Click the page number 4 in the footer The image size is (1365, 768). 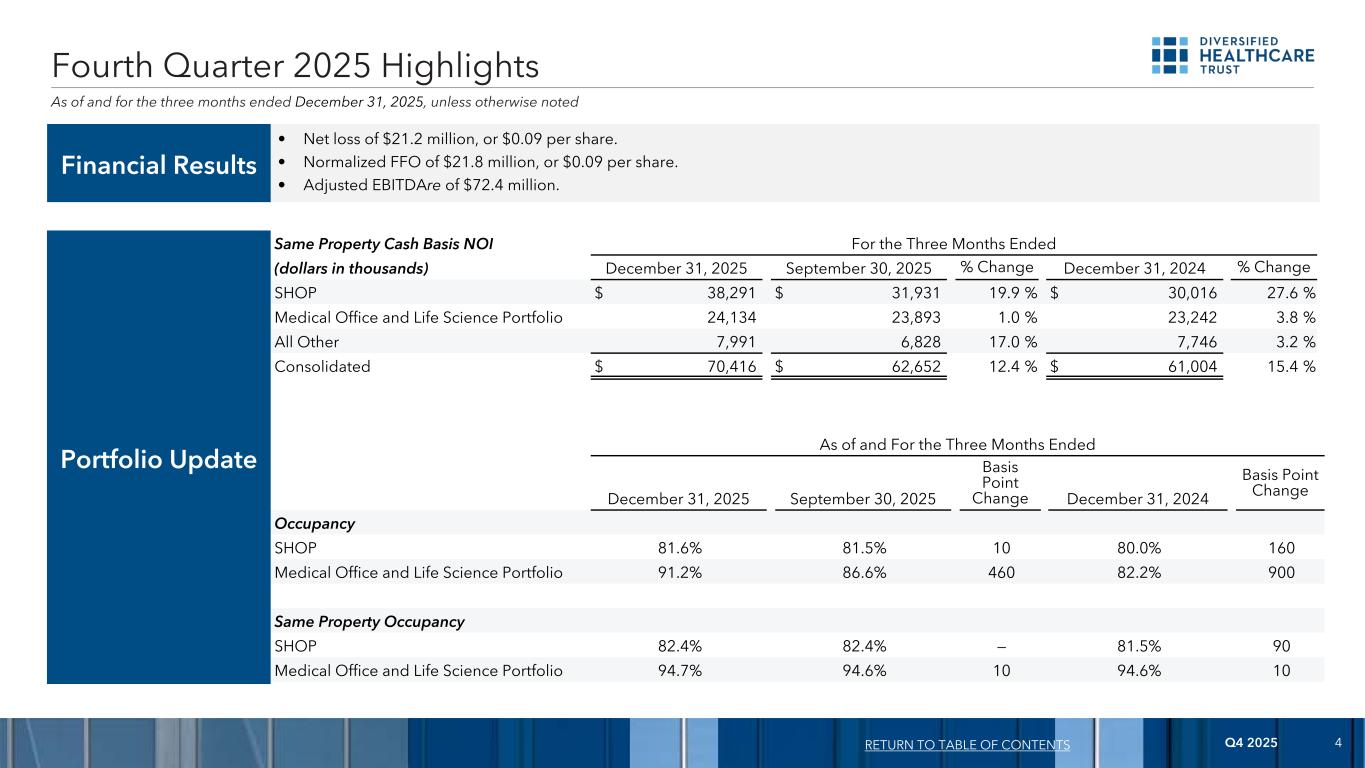click(1338, 742)
